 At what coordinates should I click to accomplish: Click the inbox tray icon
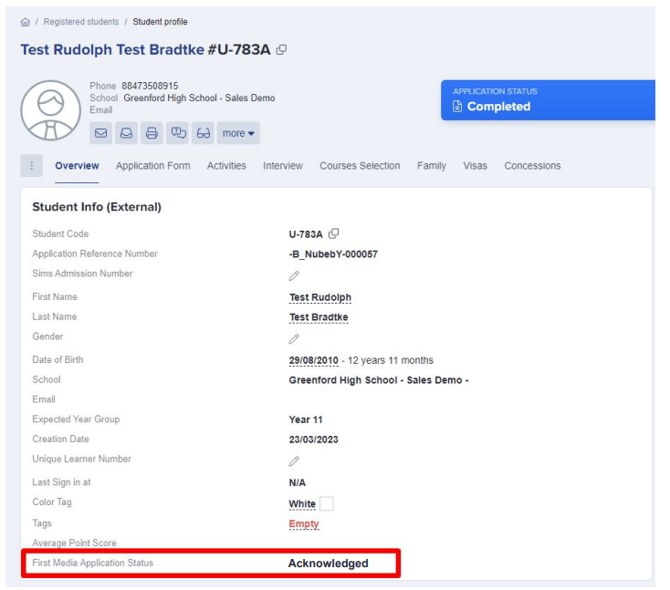(127, 133)
